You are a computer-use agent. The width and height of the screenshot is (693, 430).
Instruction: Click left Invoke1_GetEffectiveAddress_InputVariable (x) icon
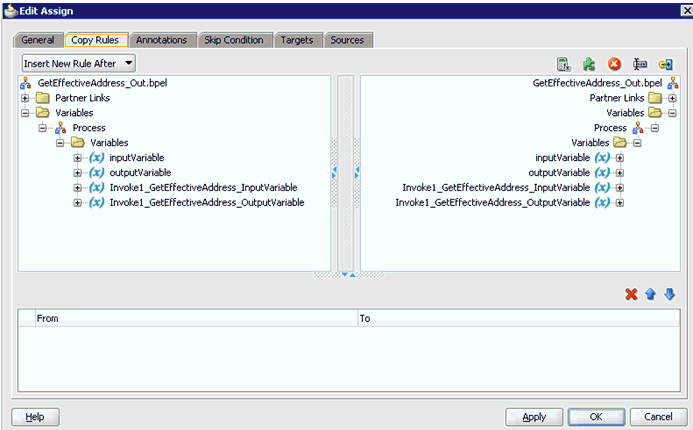pyautogui.click(x=96, y=187)
